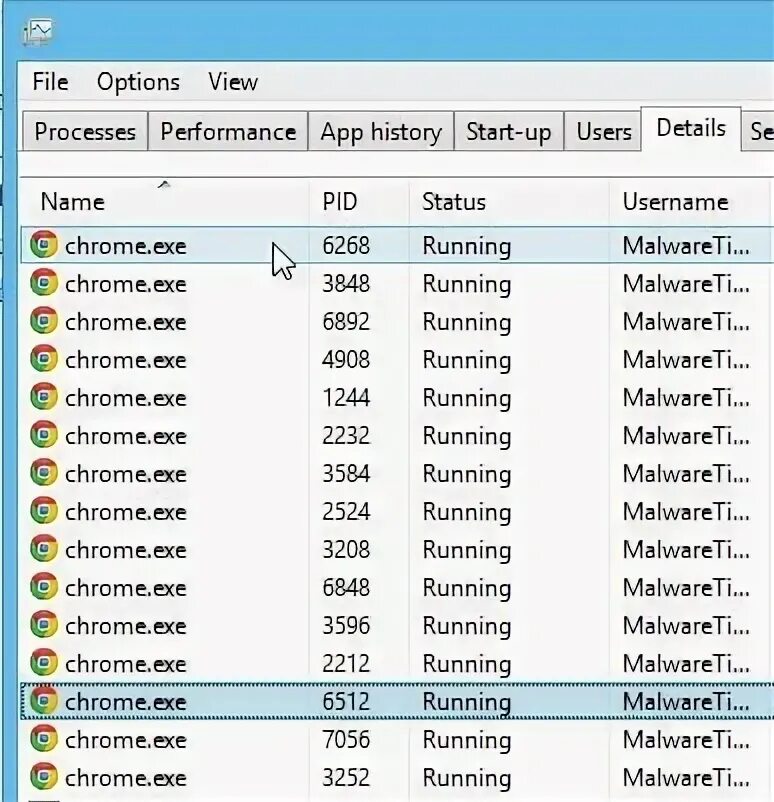The image size is (774, 802).
Task: Click Chrome icon for PID 3252
Action: [44, 777]
